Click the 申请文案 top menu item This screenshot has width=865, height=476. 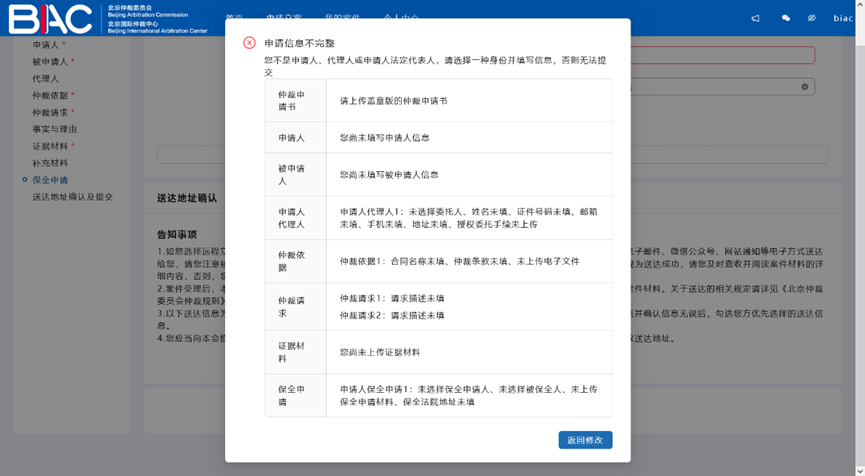coord(284,19)
